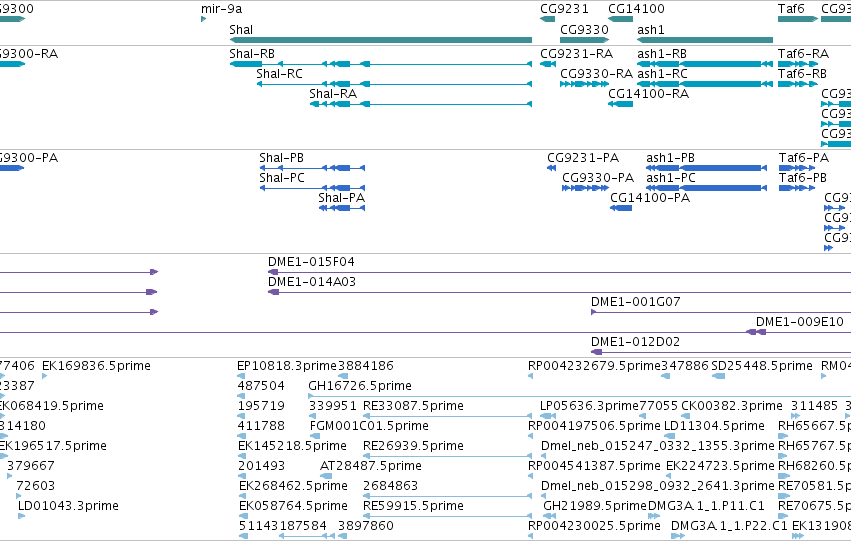Click the 2684863 EST label
This screenshot has width=851, height=541.
[x=390, y=486]
